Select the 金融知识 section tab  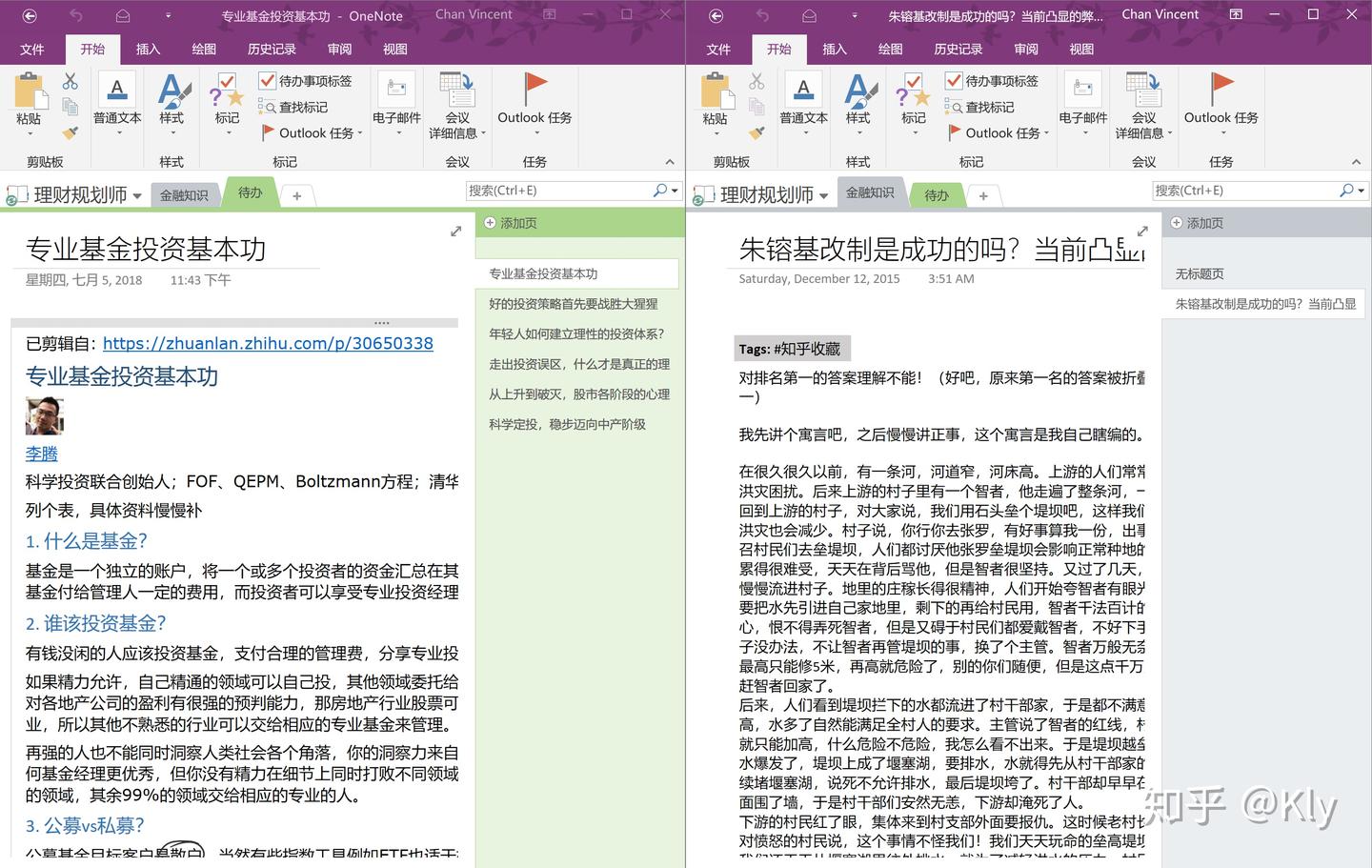(185, 193)
